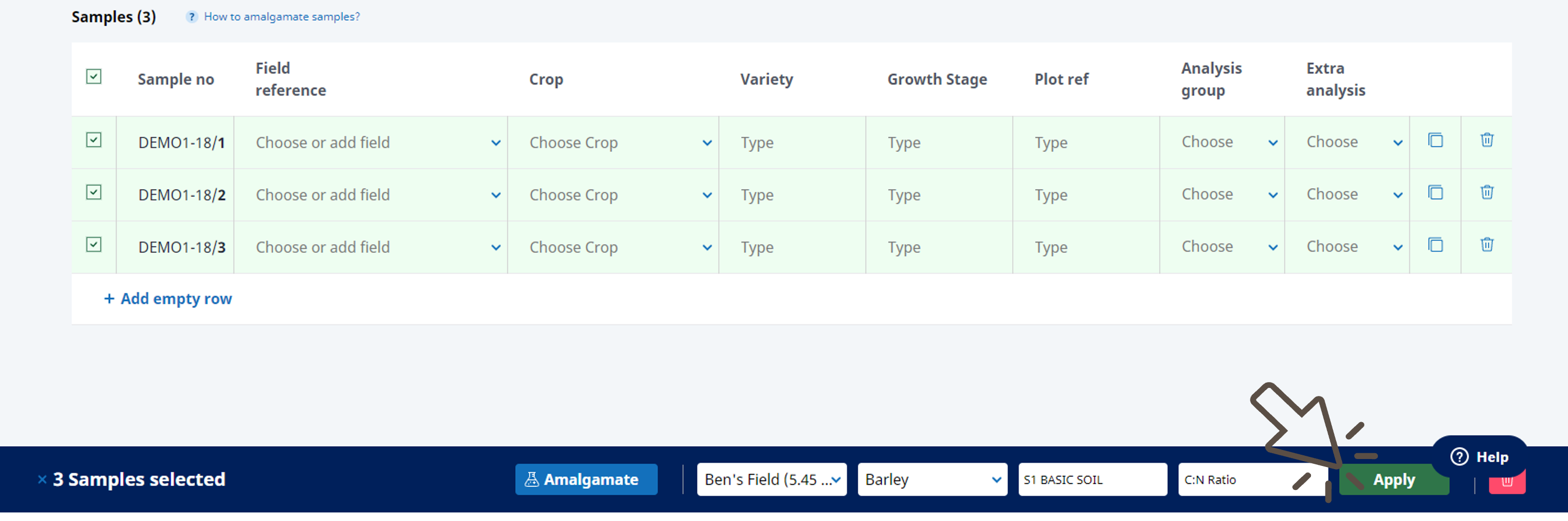
Task: Click the Amalgamate button
Action: (586, 480)
